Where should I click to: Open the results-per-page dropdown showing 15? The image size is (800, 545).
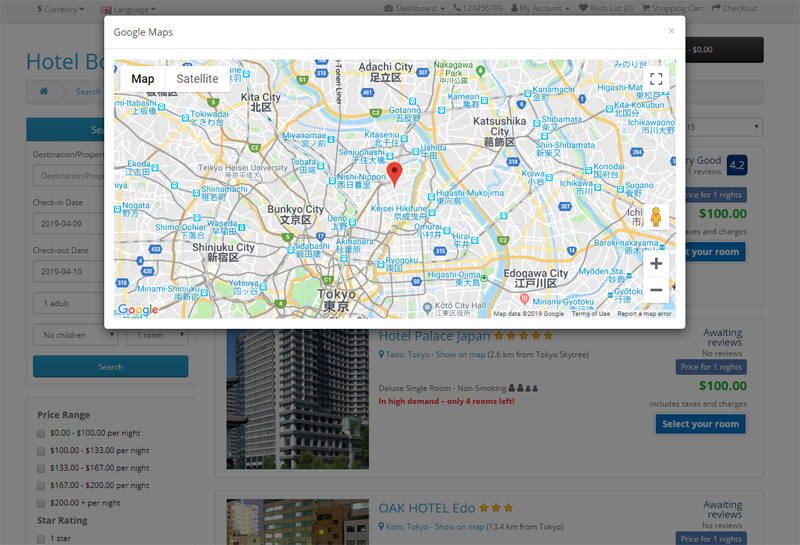[x=723, y=127]
